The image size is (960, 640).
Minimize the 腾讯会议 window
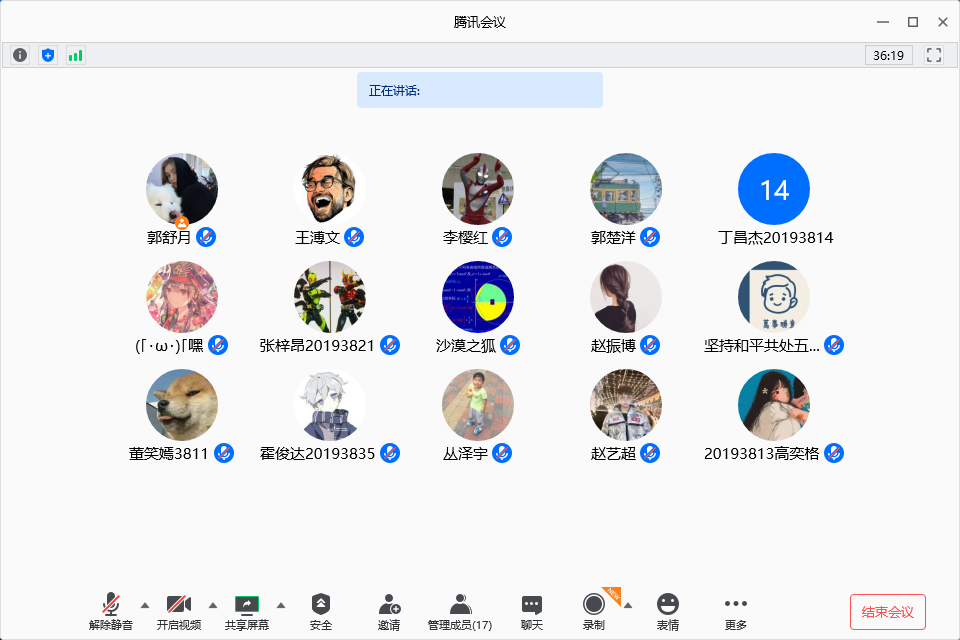[883, 22]
